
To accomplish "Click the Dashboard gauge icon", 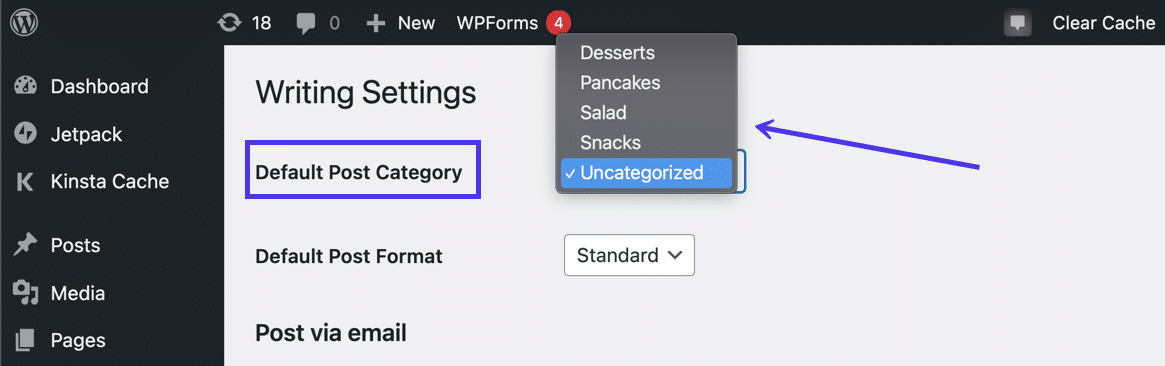I will pyautogui.click(x=25, y=86).
